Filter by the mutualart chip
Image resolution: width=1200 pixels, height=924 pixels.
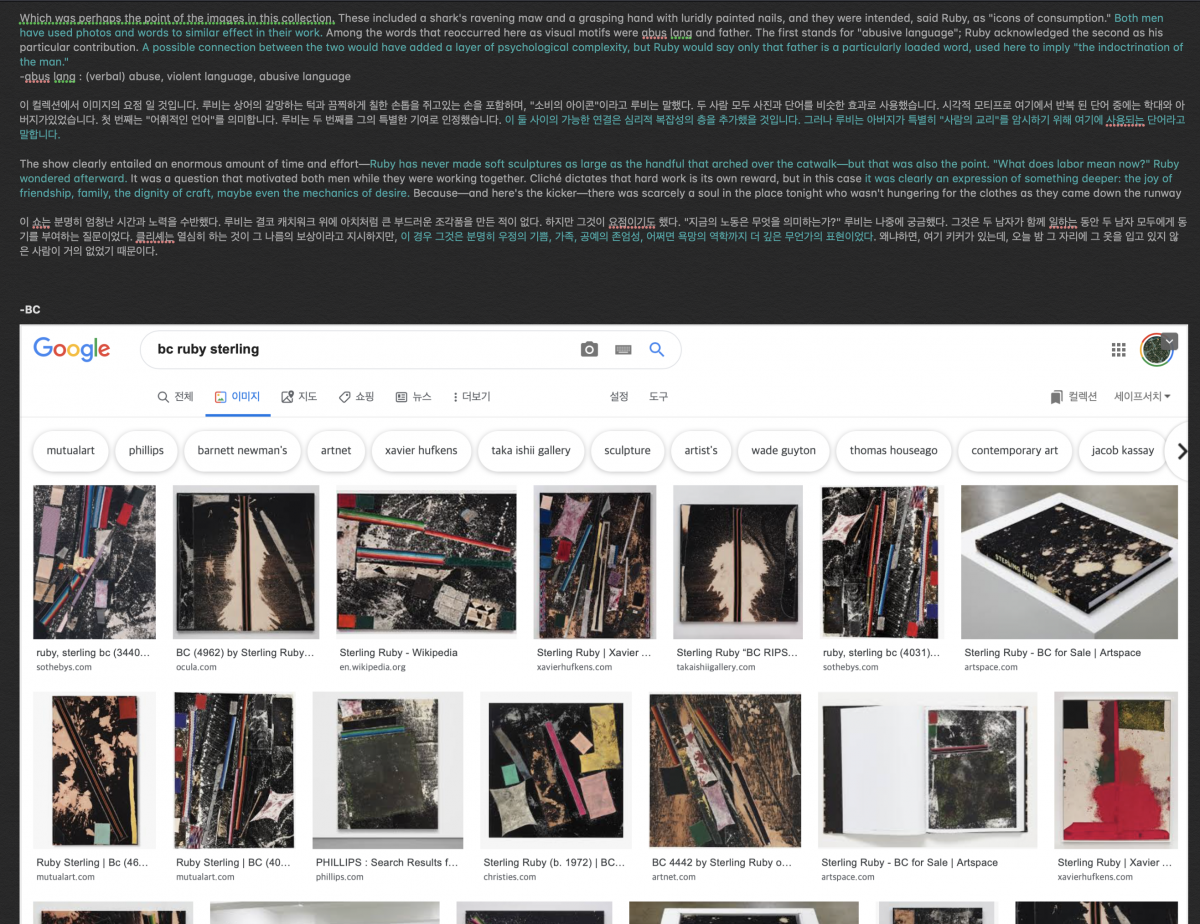[70, 451]
